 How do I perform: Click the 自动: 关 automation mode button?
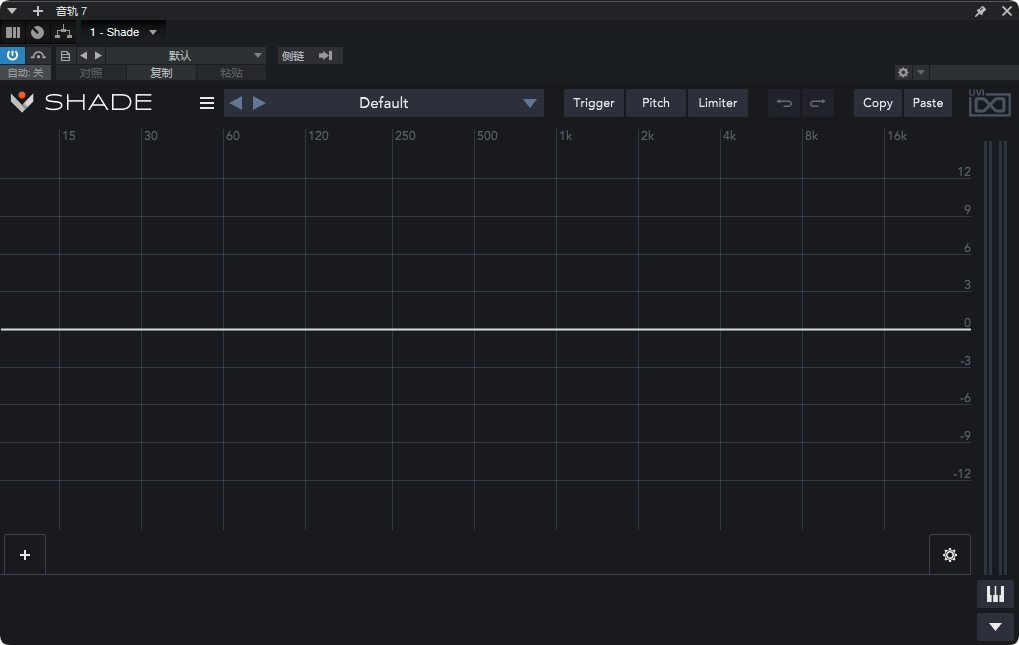pyautogui.click(x=25, y=73)
